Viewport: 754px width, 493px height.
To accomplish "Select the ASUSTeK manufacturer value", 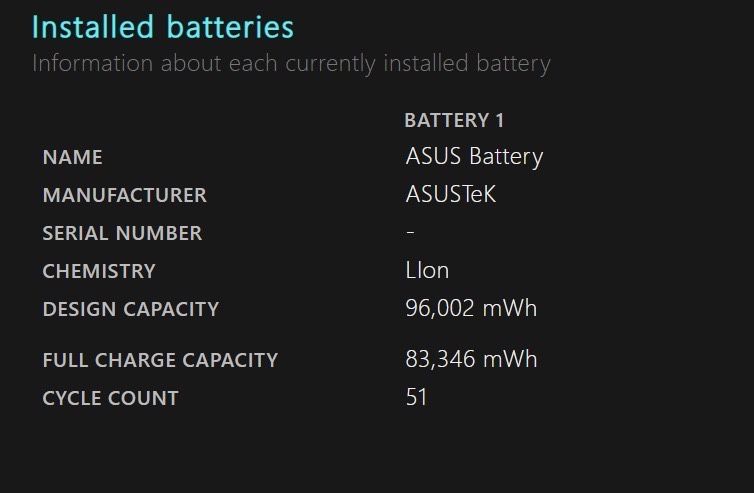I will [x=451, y=194].
